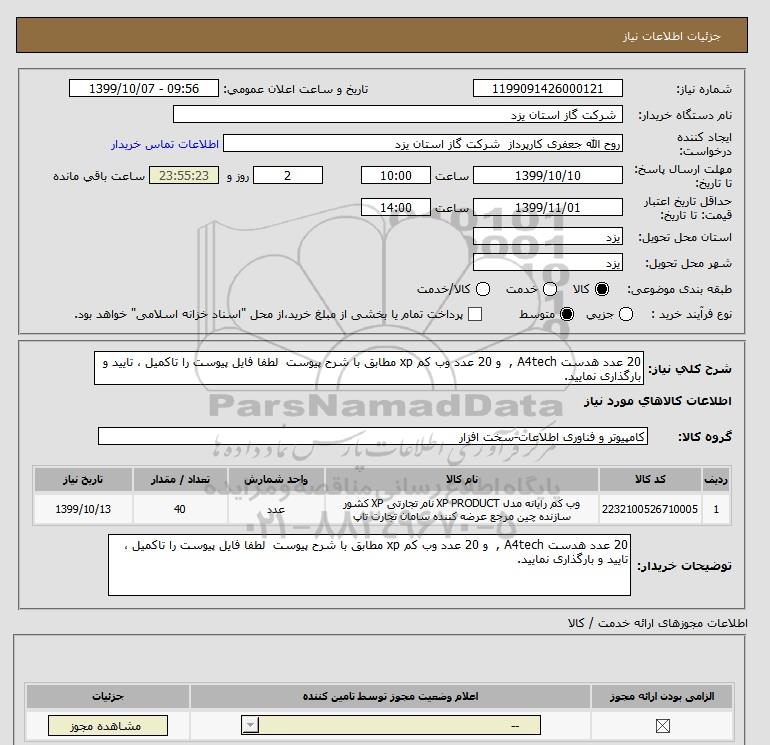Screen dimensions: 770x745
Task: Click the price validity date 1399/11/01
Action: (548, 207)
